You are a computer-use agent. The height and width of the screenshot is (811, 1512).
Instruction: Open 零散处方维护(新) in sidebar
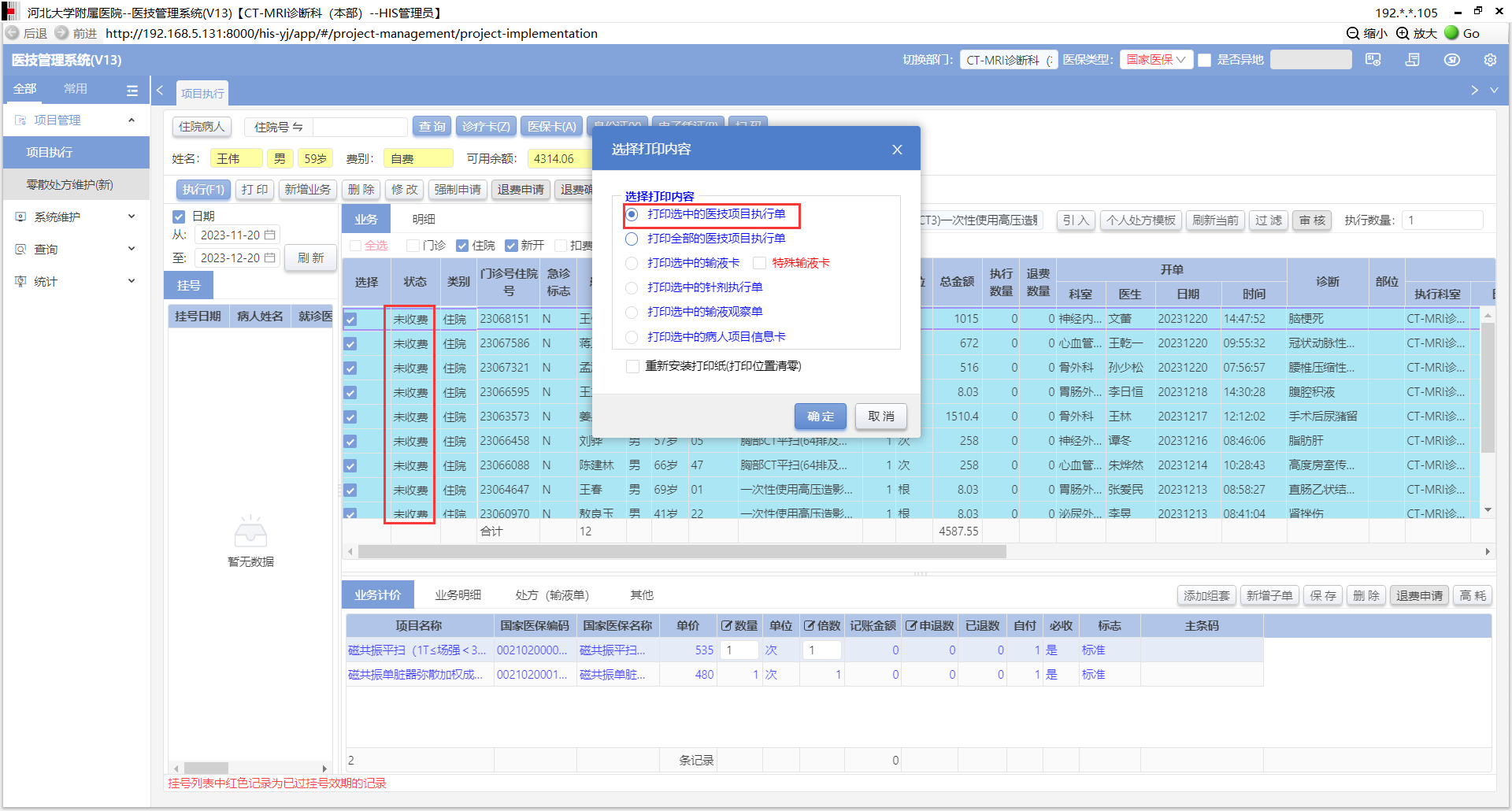tap(69, 184)
